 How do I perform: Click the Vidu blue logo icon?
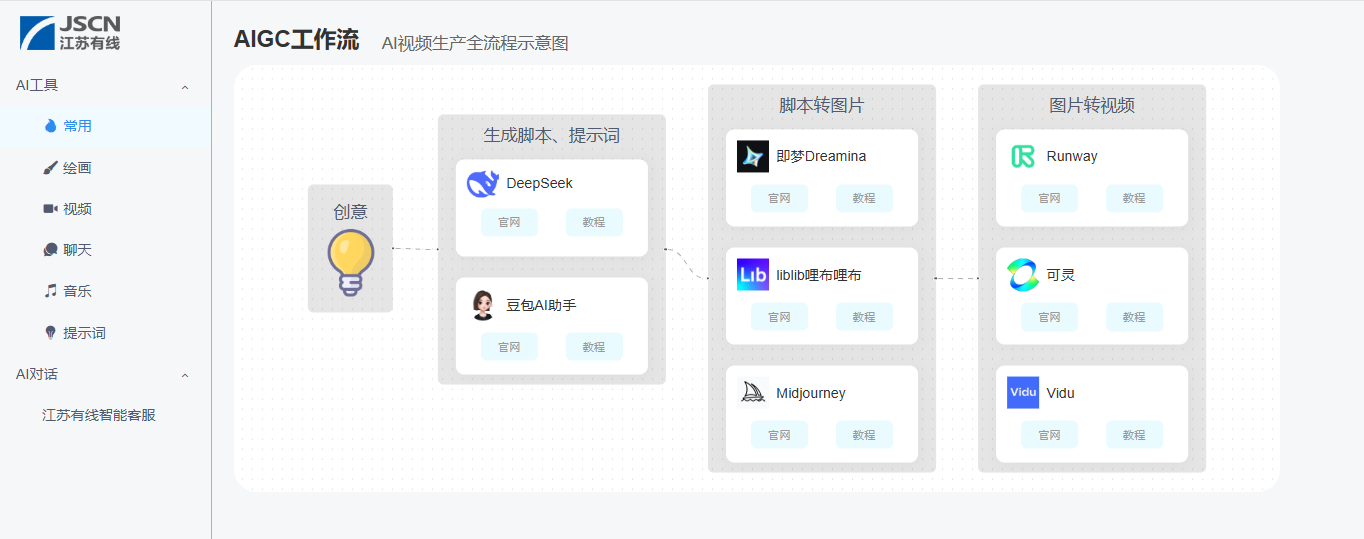(1023, 393)
